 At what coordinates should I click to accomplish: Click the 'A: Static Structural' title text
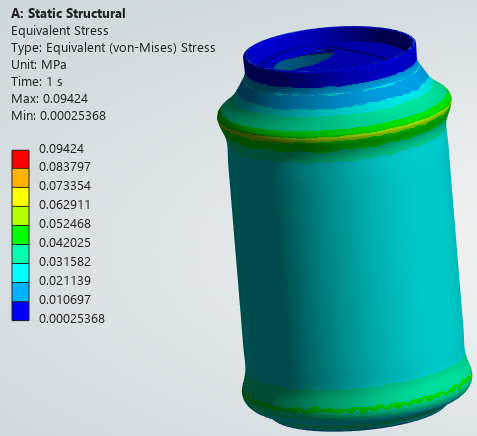coord(68,14)
